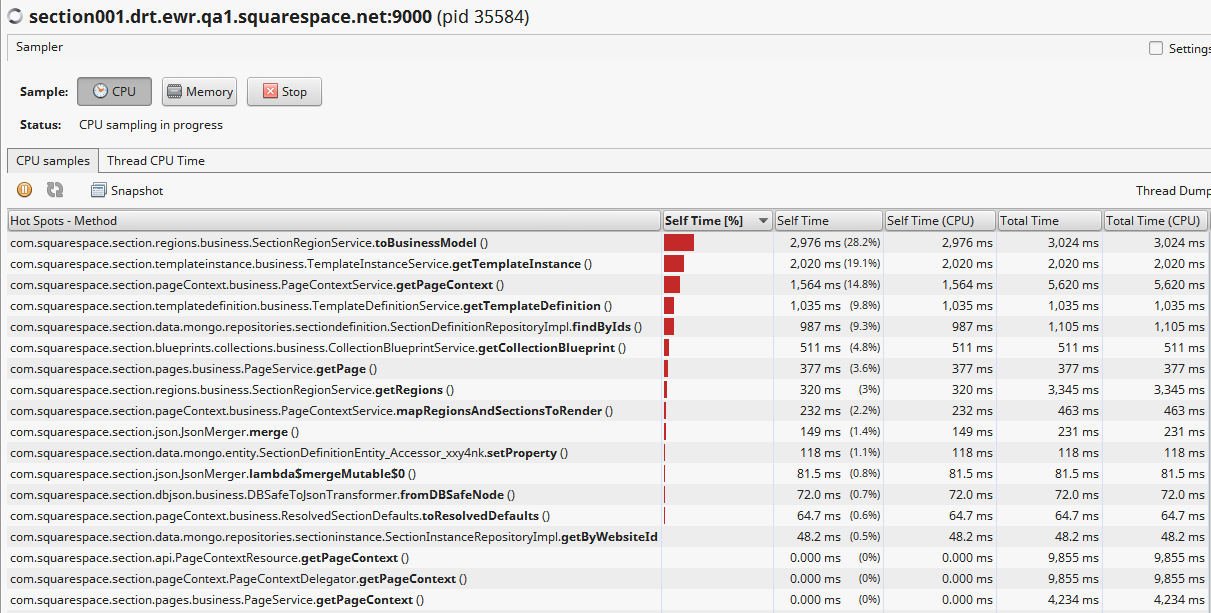Sort by Hot Spots - Method column
Viewport: 1211px width, 613px height.
click(334, 220)
